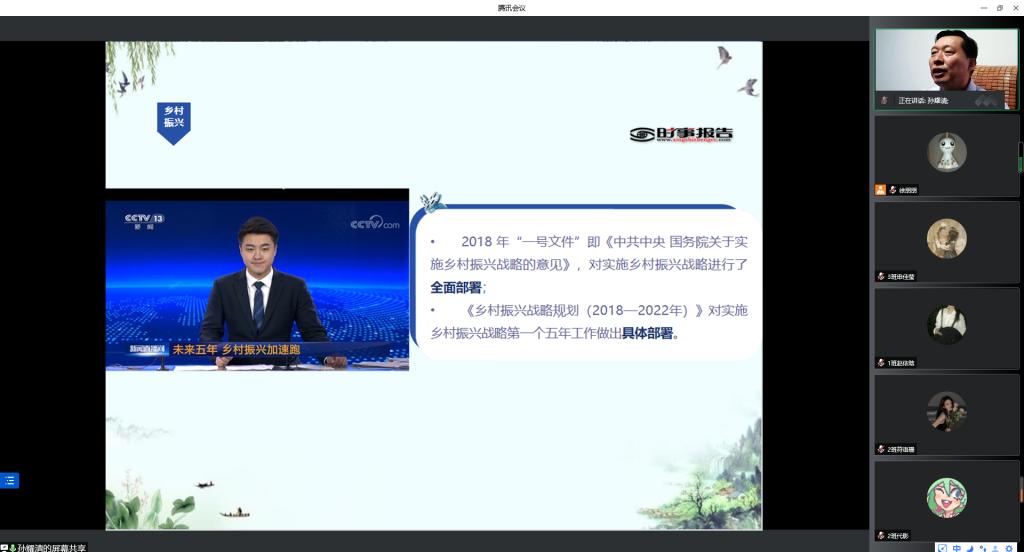
Task: Select the speaking presenter's video tile
Action: 946,67
